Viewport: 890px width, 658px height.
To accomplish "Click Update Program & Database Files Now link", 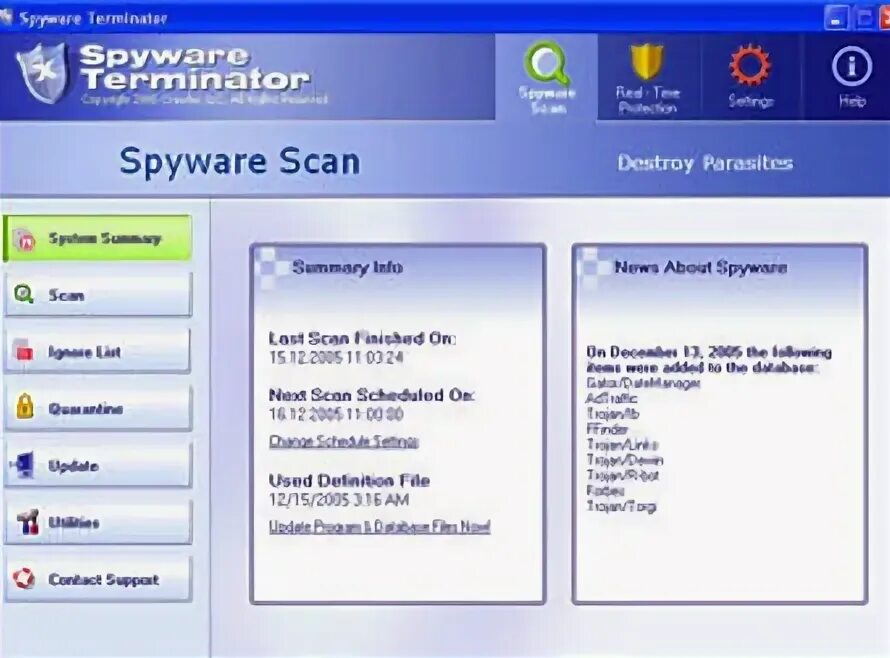I will click(x=379, y=527).
